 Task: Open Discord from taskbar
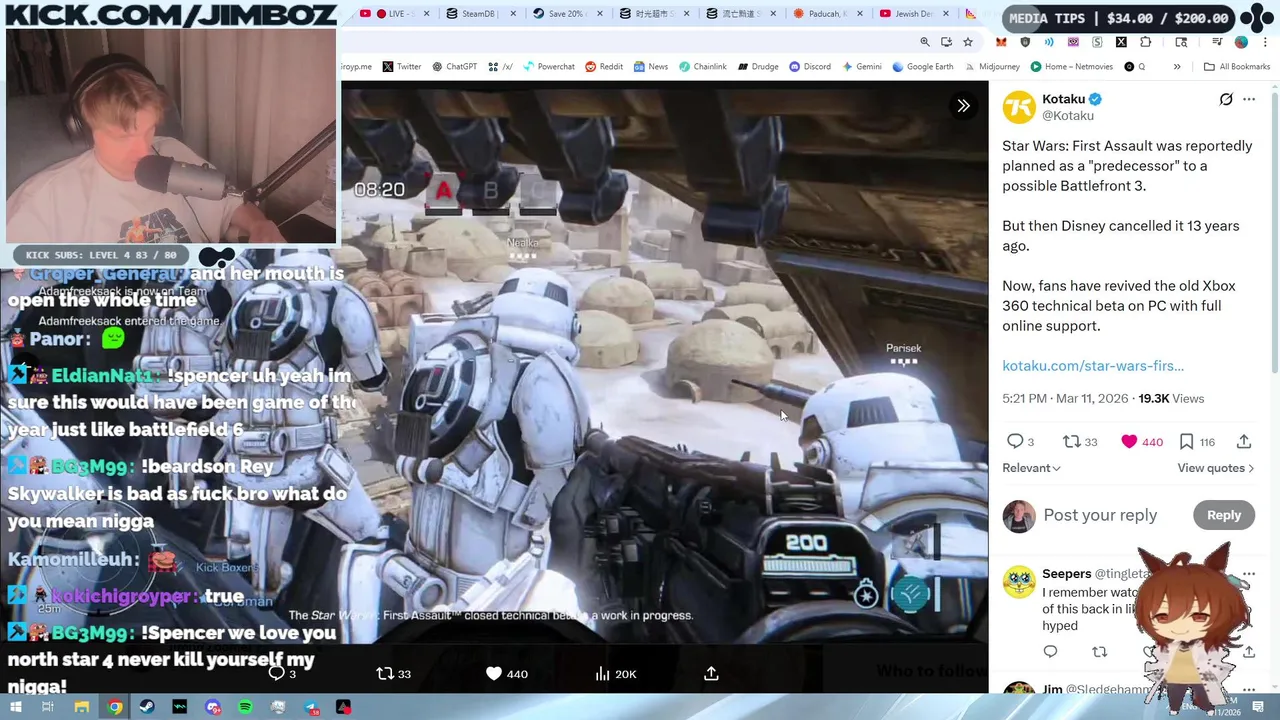pyautogui.click(x=213, y=707)
